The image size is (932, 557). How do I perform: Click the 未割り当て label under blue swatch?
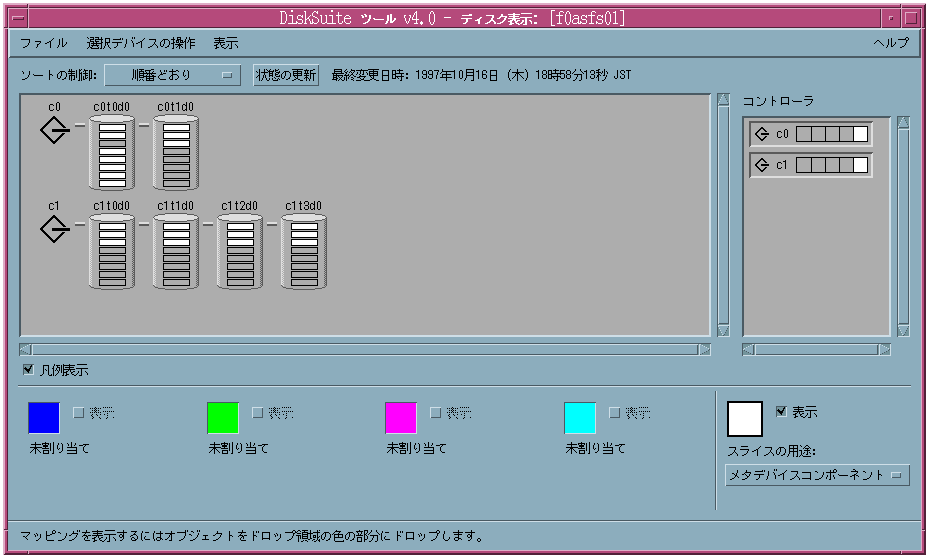(59, 449)
